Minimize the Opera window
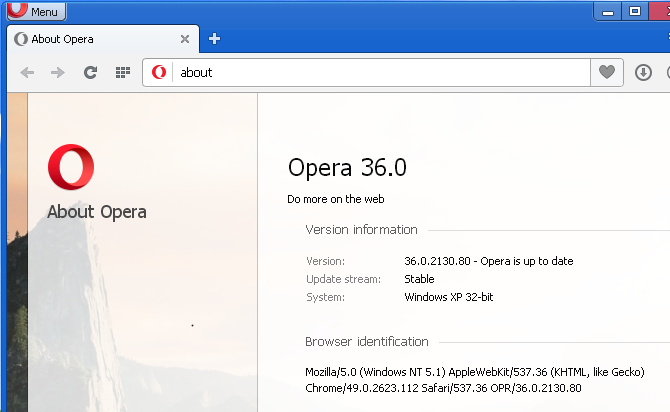 (607, 11)
